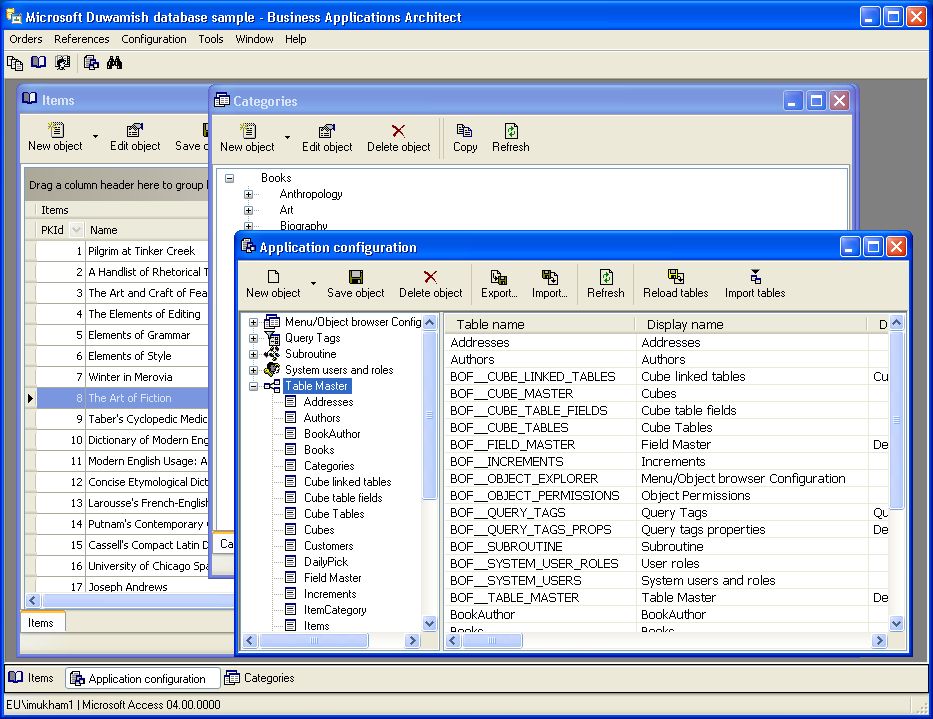Click the Import tables button
This screenshot has width=933, height=719.
point(754,284)
